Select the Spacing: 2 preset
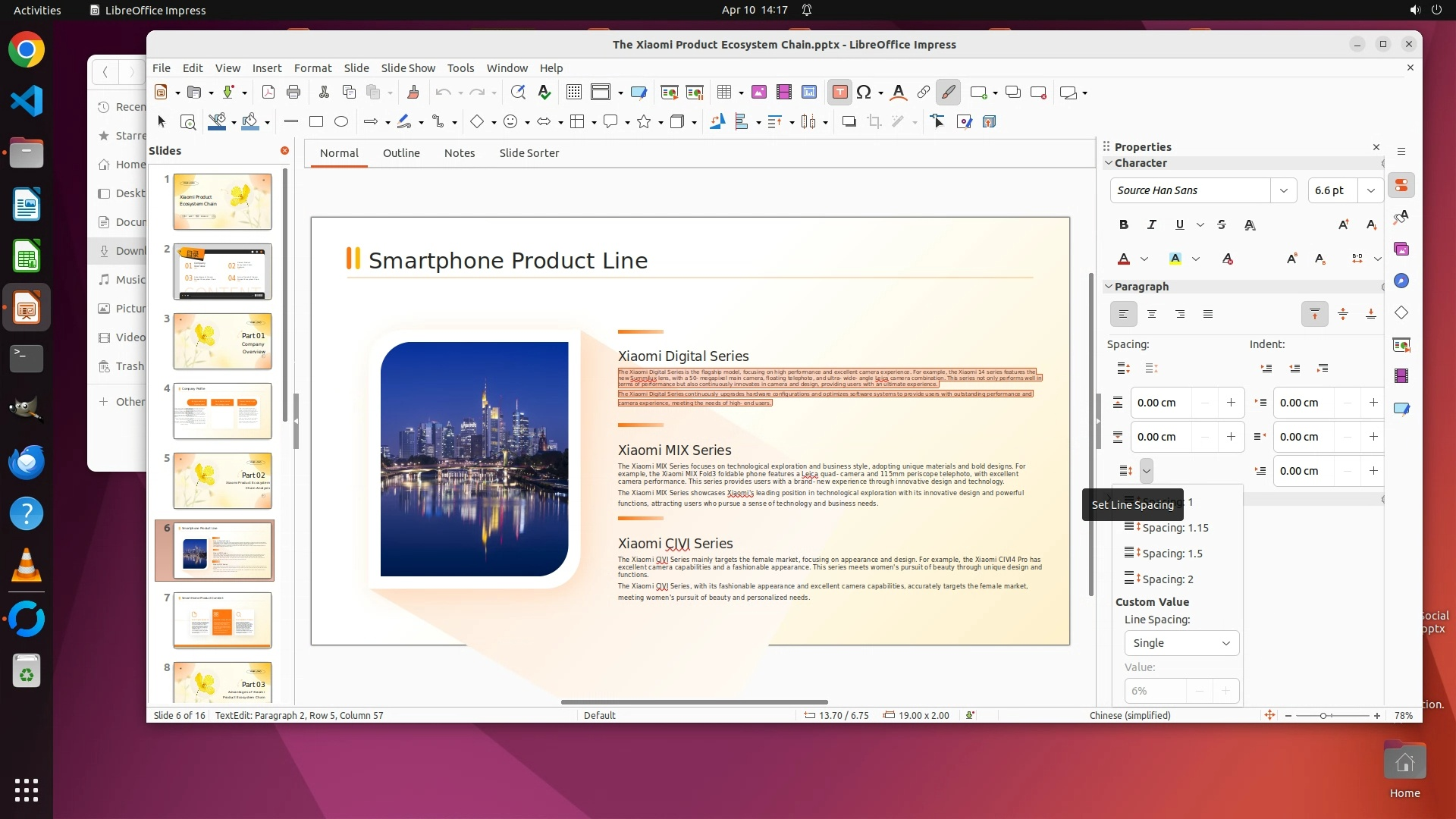Viewport: 1456px width, 819px height. point(1167,579)
